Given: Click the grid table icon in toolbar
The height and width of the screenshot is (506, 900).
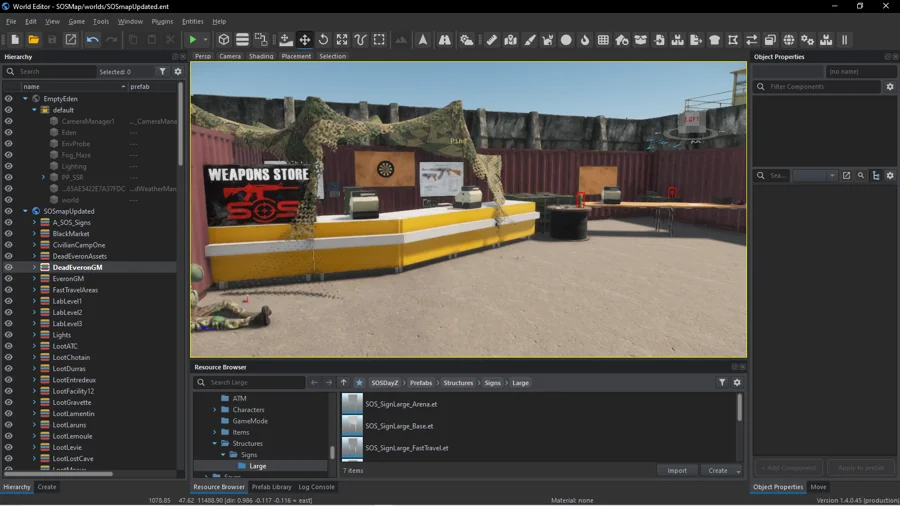Looking at the screenshot, I should (x=603, y=40).
